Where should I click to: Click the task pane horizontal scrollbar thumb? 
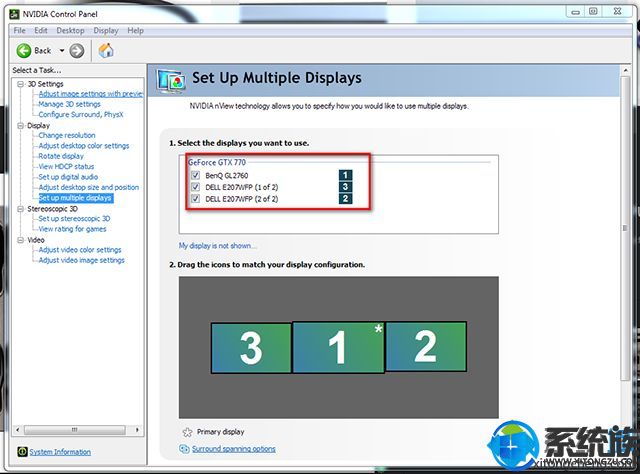pos(75,430)
